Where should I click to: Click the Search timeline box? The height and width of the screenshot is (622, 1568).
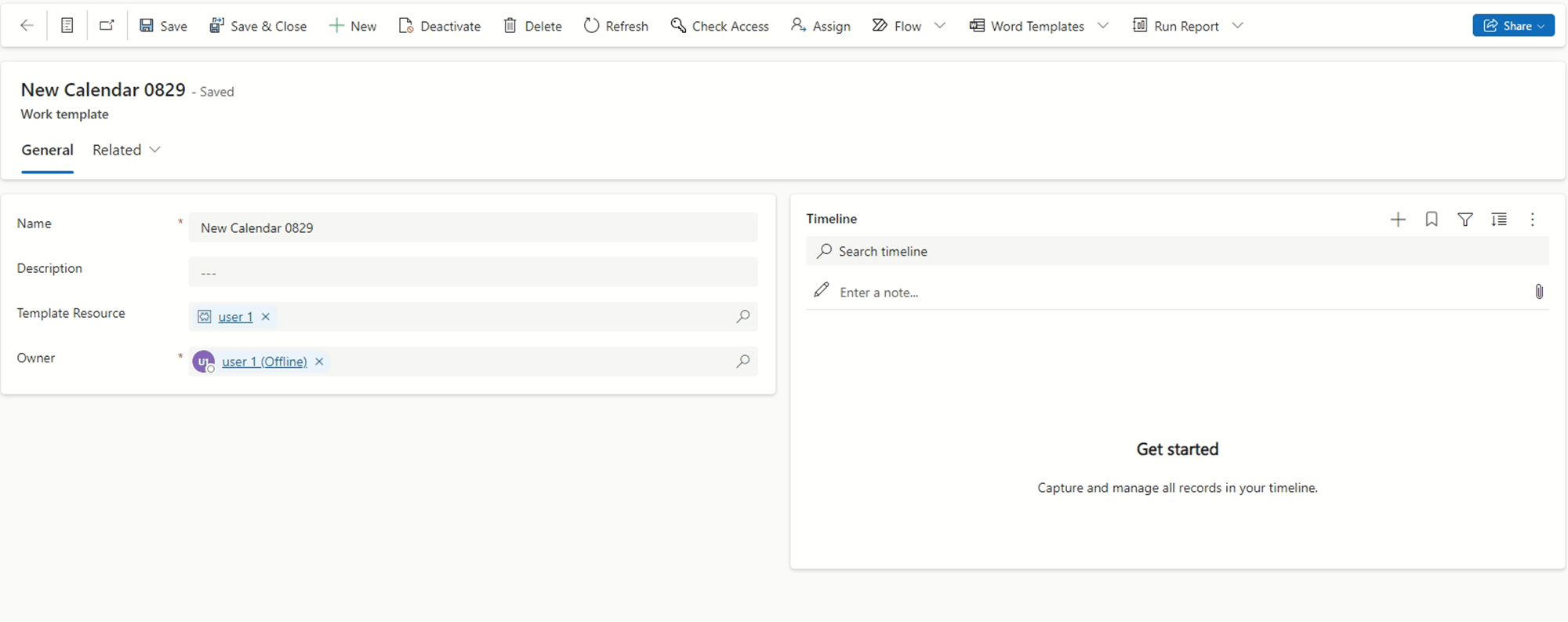click(1177, 251)
